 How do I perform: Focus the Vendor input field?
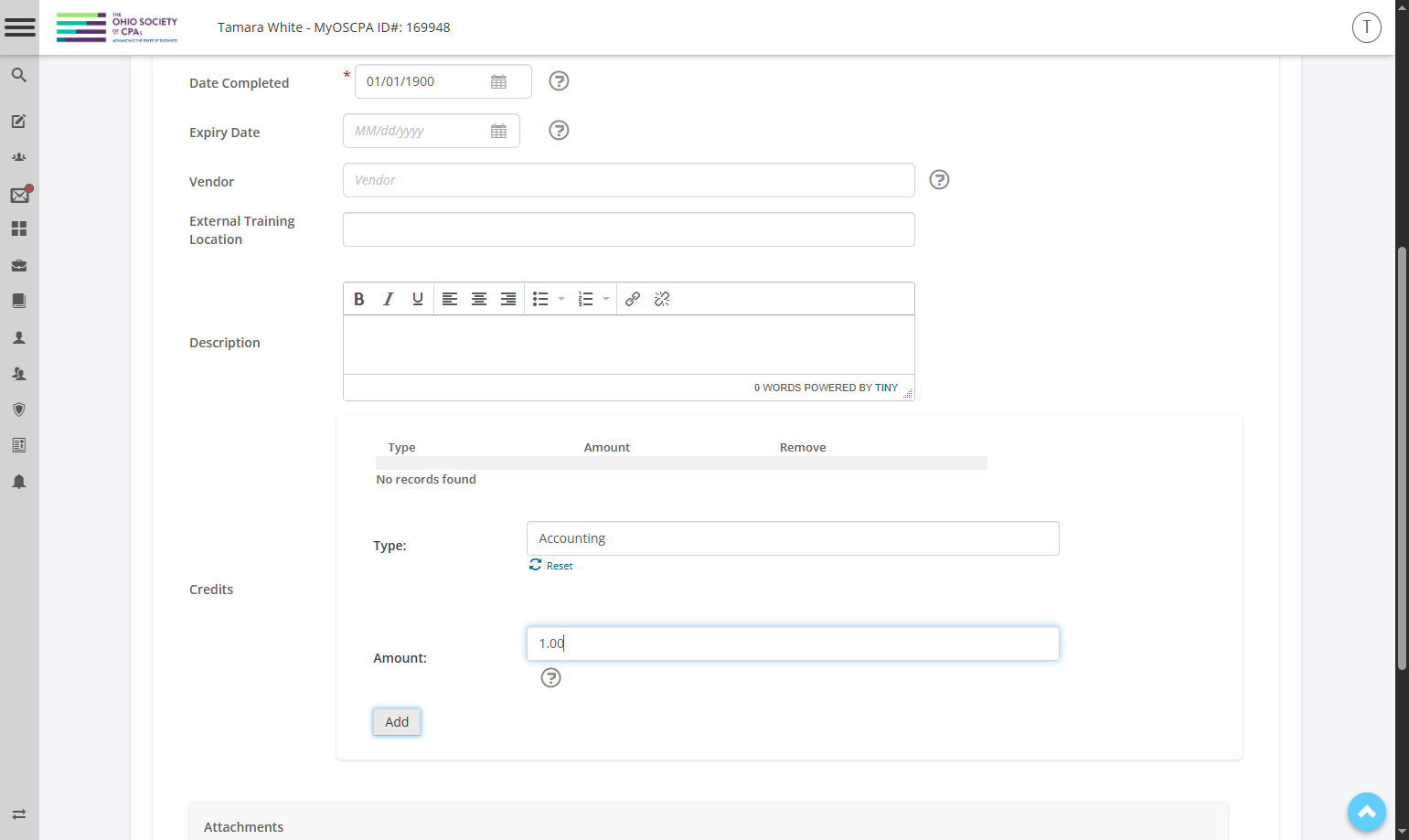(x=629, y=180)
